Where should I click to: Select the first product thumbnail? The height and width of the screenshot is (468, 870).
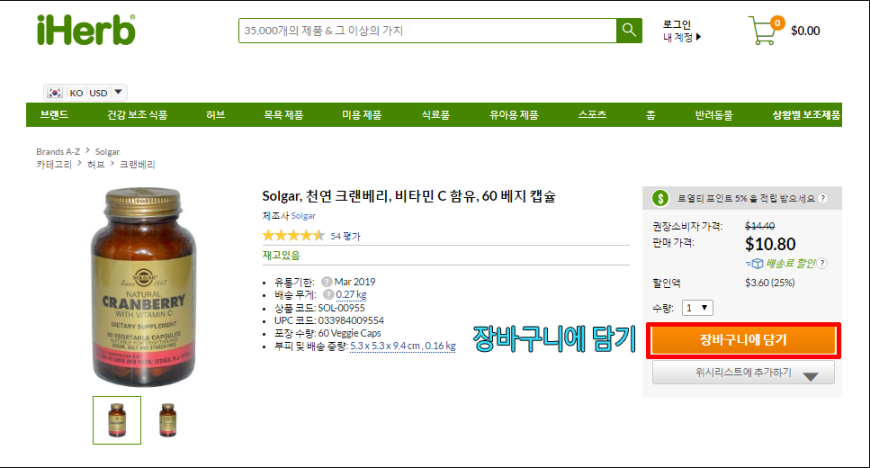click(117, 420)
